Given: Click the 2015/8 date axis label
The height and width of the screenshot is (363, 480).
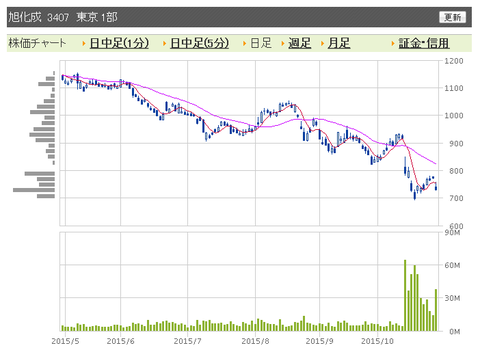Looking at the screenshot, I should (255, 341).
